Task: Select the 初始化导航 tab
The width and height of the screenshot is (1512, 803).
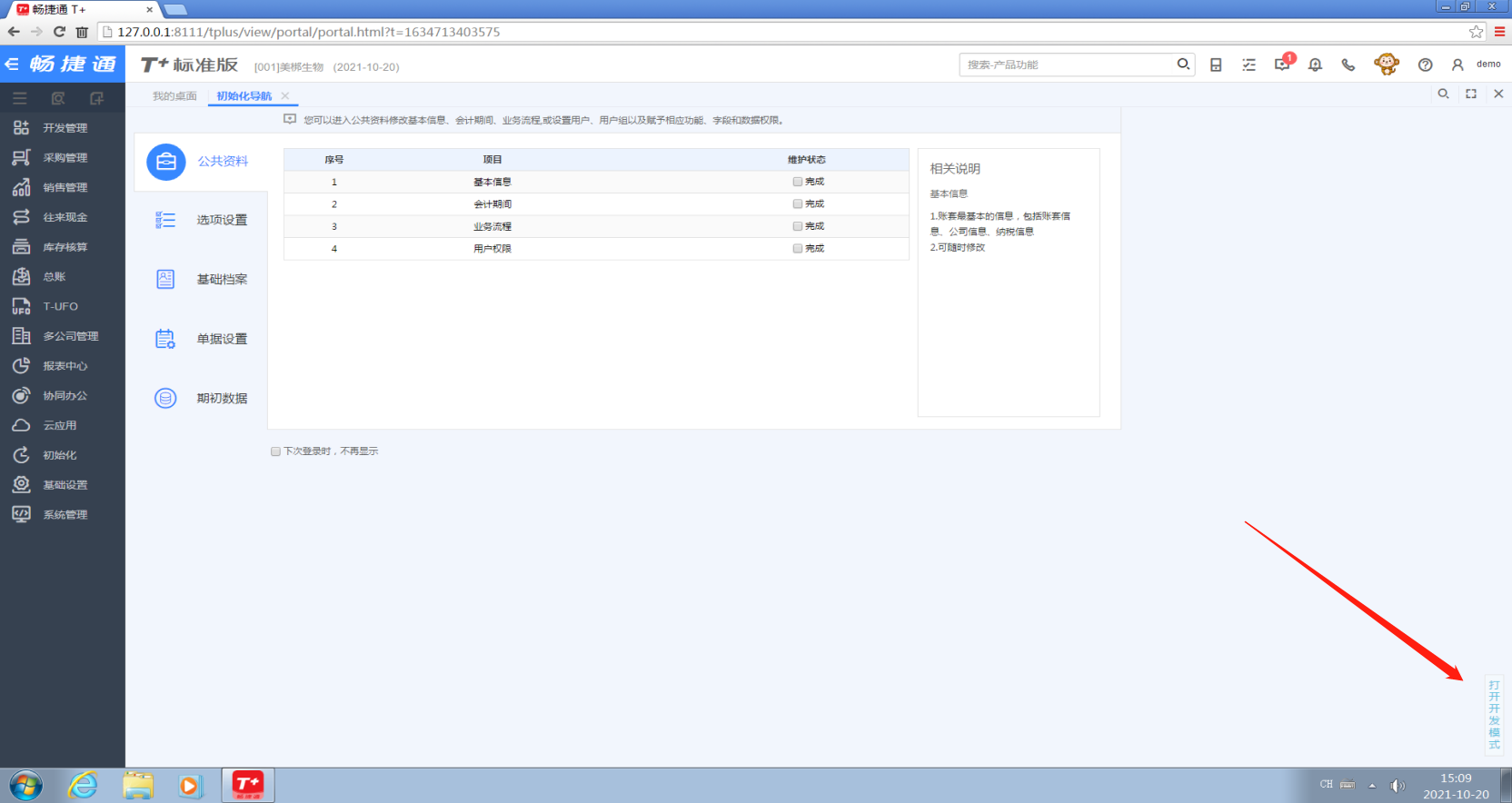Action: 244,96
